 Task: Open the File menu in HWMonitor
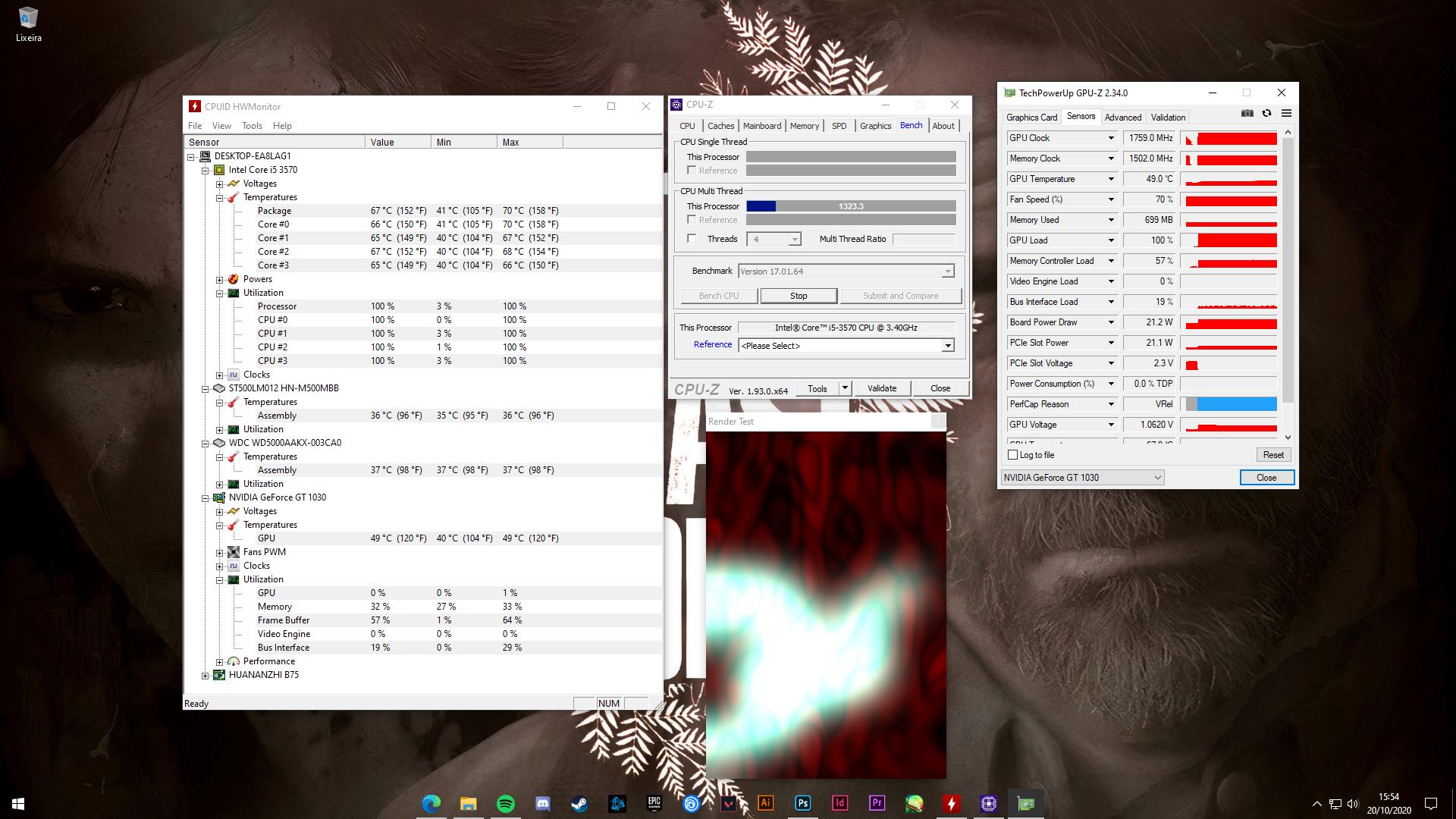tap(195, 126)
